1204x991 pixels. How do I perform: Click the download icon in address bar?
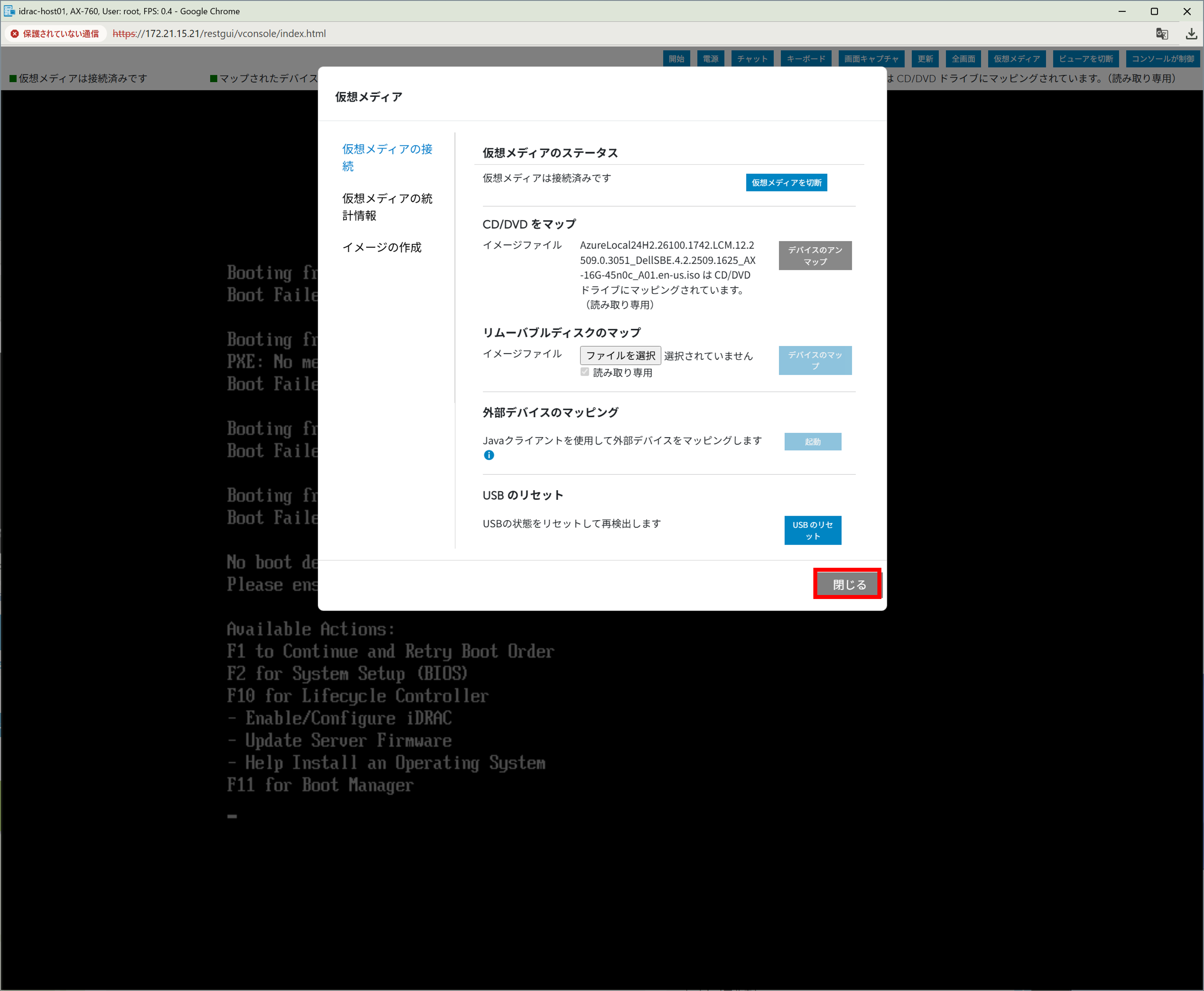[x=1191, y=34]
